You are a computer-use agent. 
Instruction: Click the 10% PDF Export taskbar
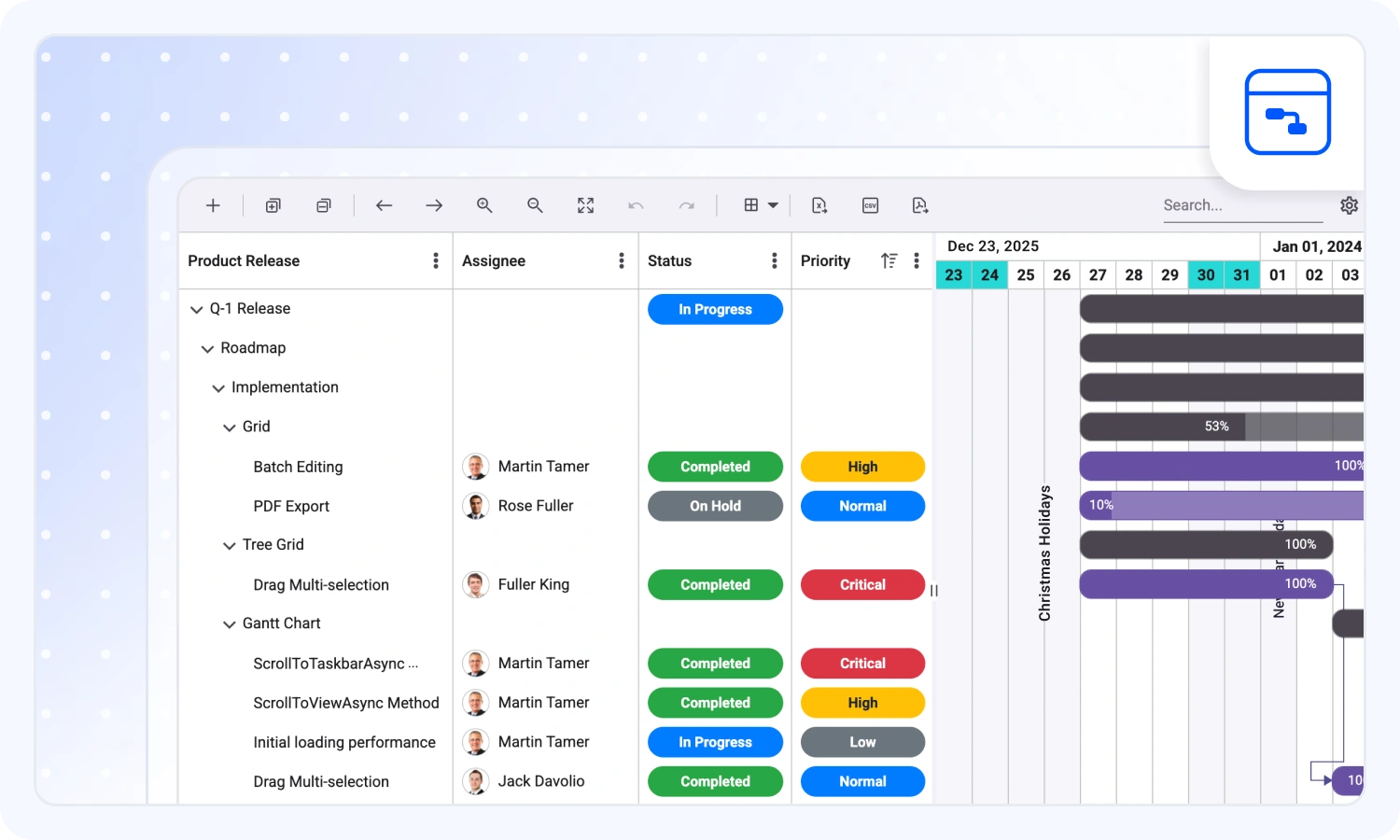coord(1222,505)
